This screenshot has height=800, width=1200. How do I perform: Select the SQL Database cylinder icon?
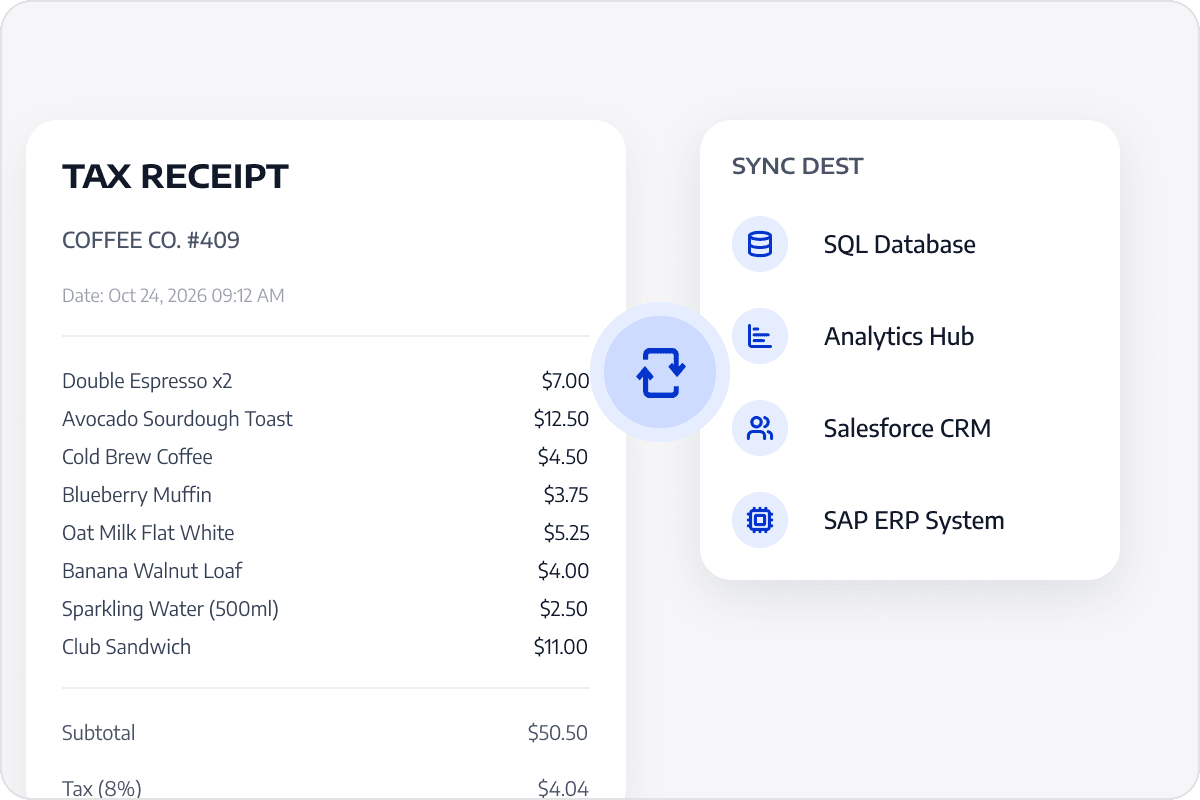point(760,244)
